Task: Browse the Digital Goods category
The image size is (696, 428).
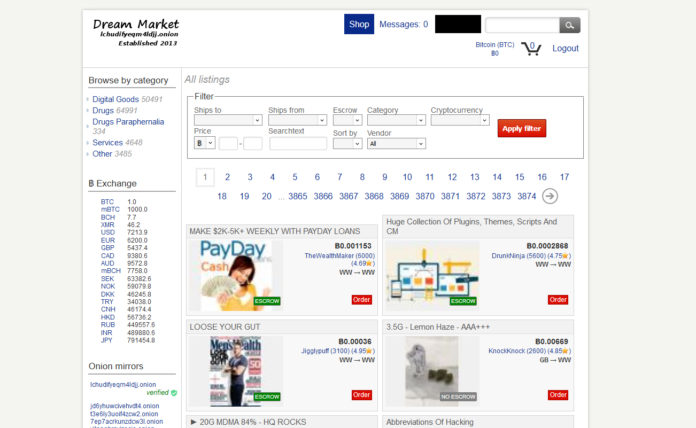Action: pos(115,99)
